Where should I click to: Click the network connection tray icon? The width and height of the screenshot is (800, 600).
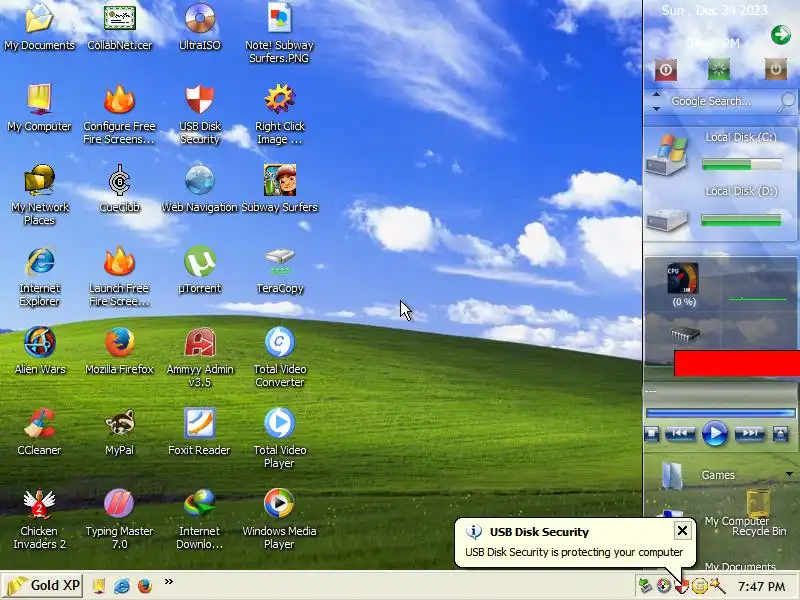[x=645, y=586]
